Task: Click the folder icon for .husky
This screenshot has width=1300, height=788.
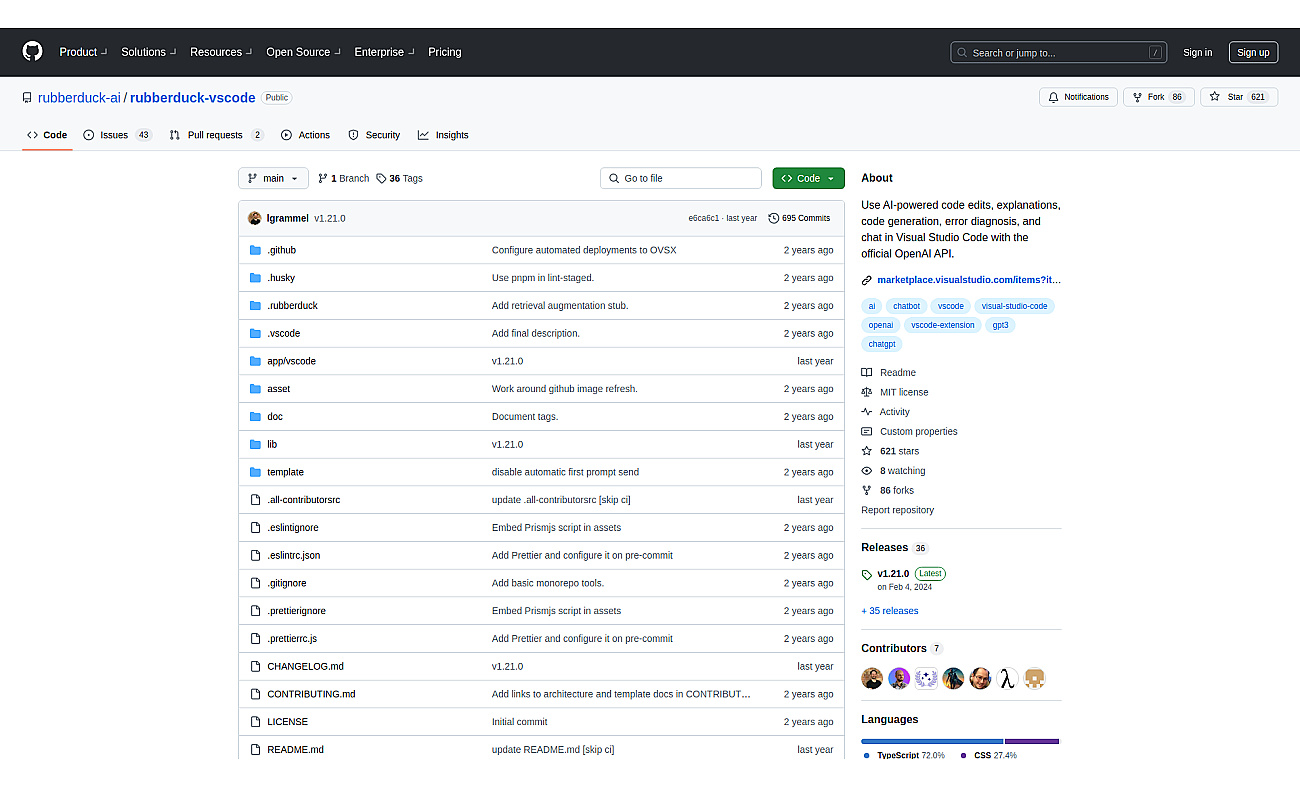Action: coord(256,278)
